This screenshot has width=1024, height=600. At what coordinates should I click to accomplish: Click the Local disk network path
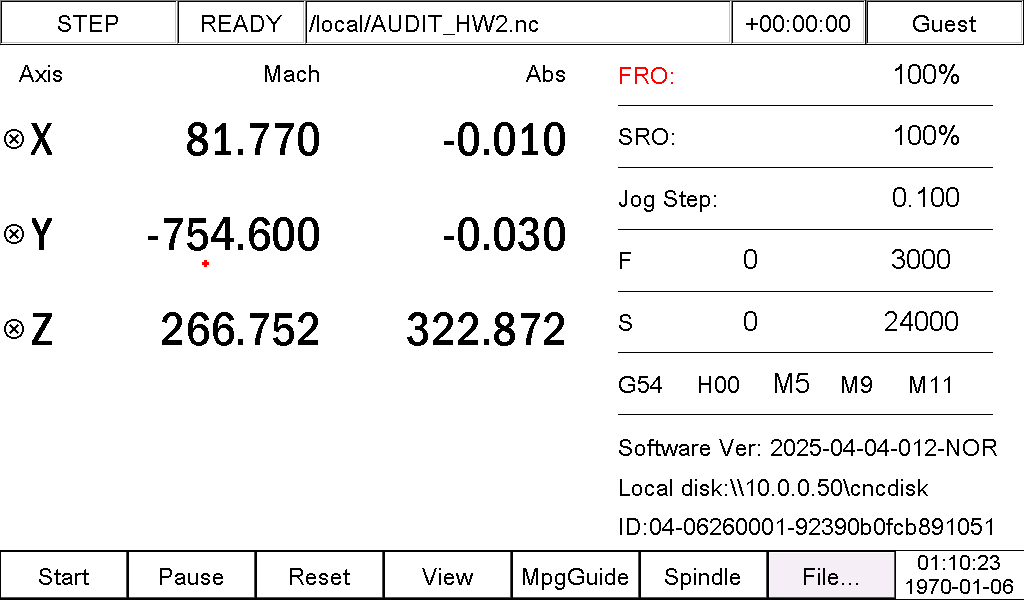773,488
